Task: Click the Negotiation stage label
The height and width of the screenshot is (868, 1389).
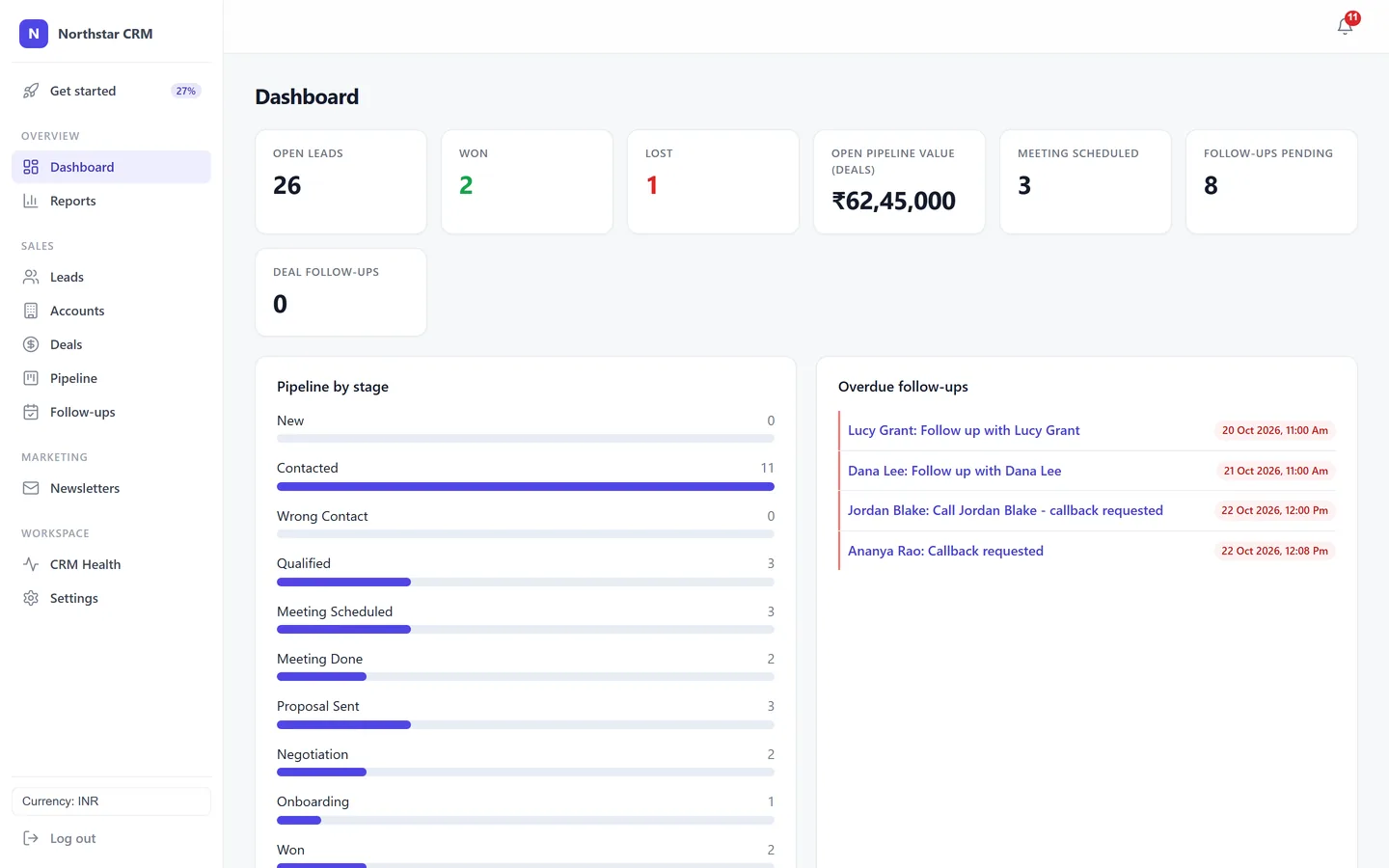Action: coord(313,754)
